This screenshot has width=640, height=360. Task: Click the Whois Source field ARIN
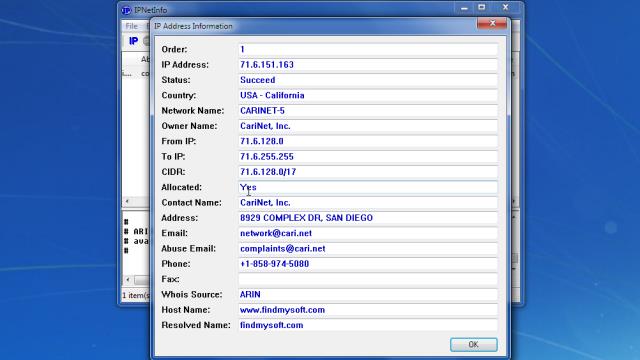368,294
